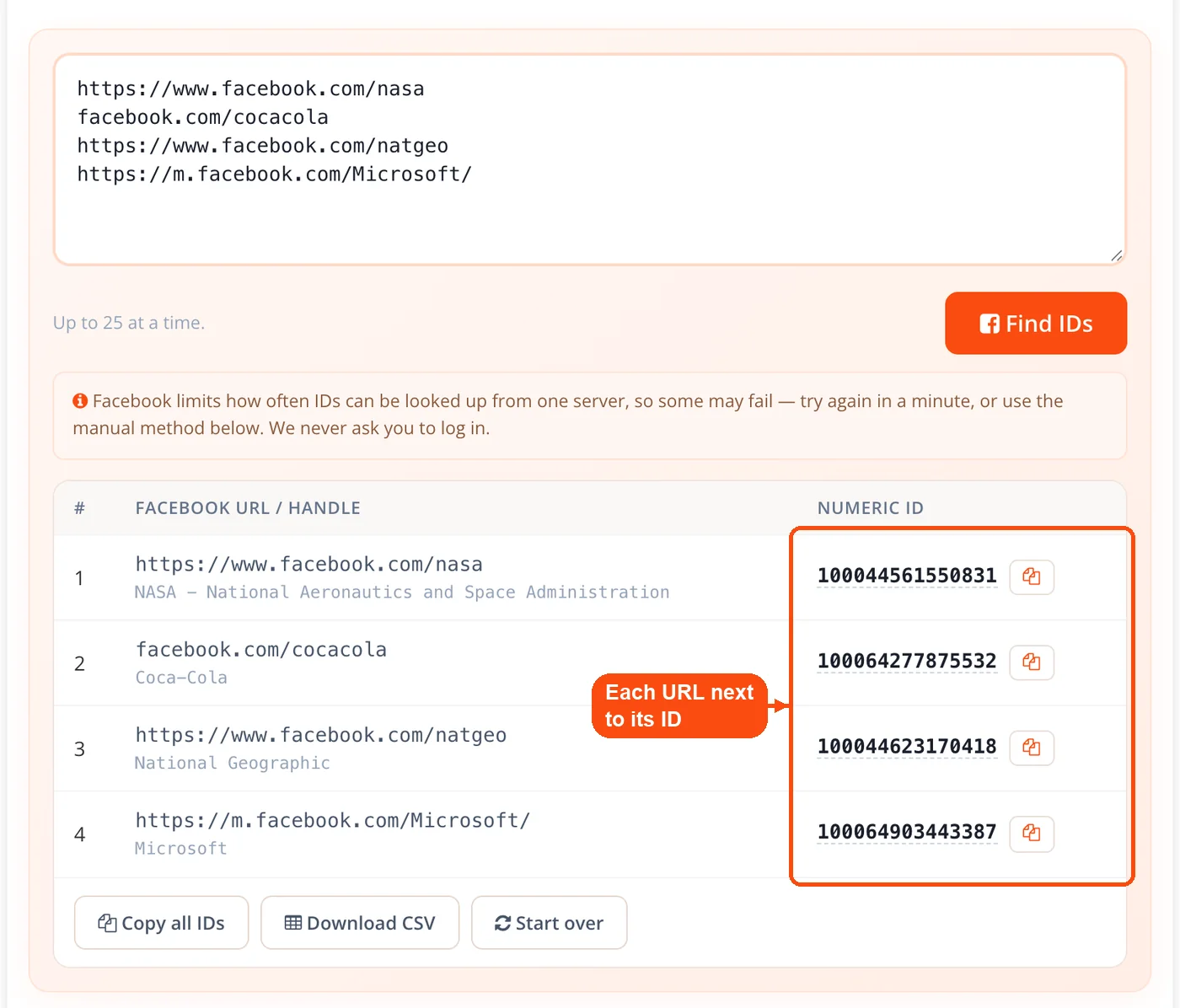Click the 'Up to 25 at a time.' hint
This screenshot has width=1180, height=1008.
click(x=129, y=323)
